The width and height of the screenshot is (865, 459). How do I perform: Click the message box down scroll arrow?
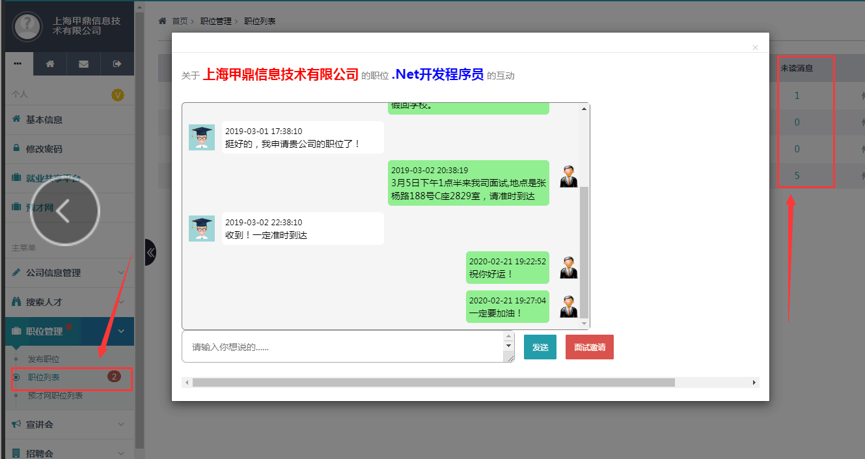click(509, 346)
